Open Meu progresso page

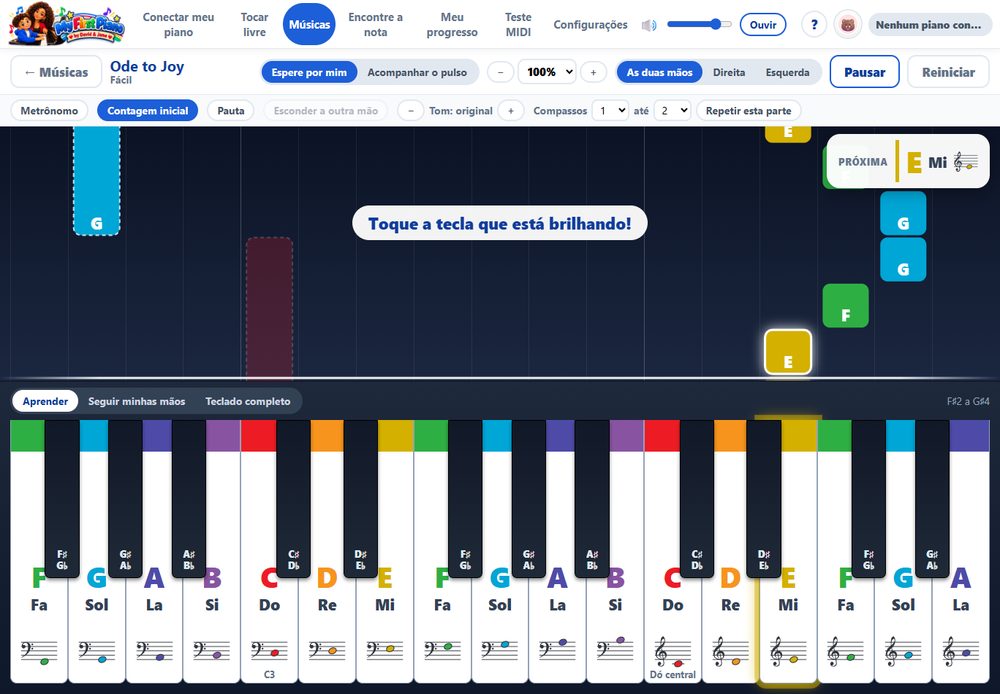pyautogui.click(x=452, y=24)
